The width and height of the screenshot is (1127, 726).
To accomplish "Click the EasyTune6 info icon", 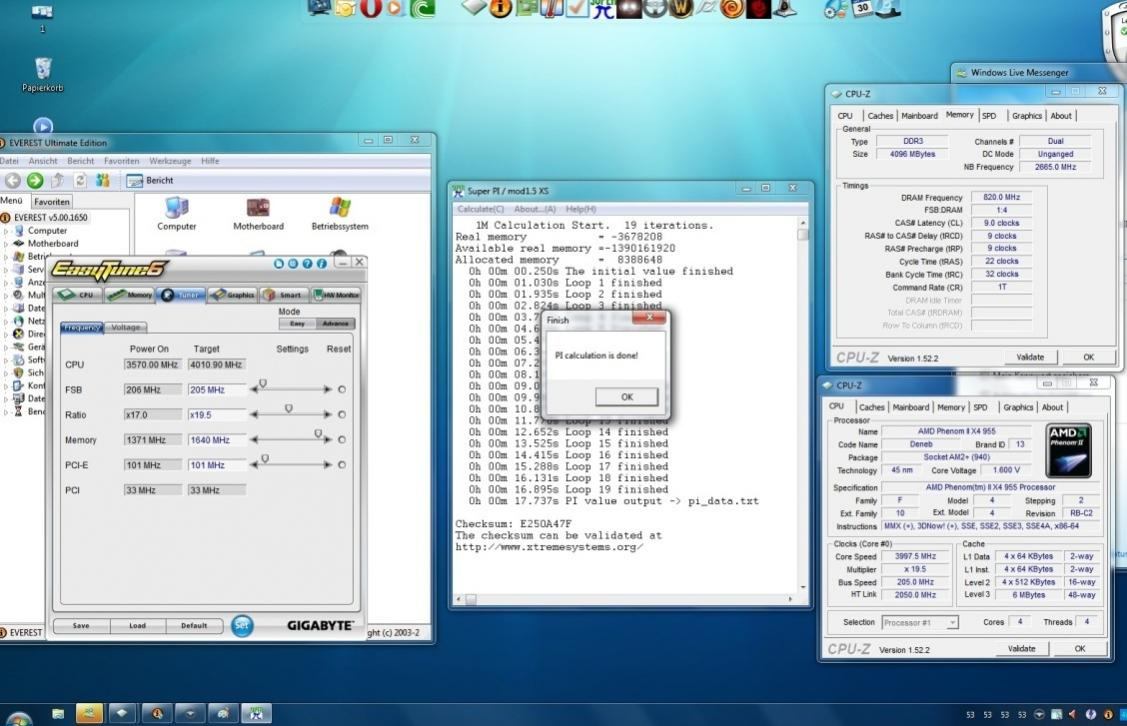I will 321,264.
